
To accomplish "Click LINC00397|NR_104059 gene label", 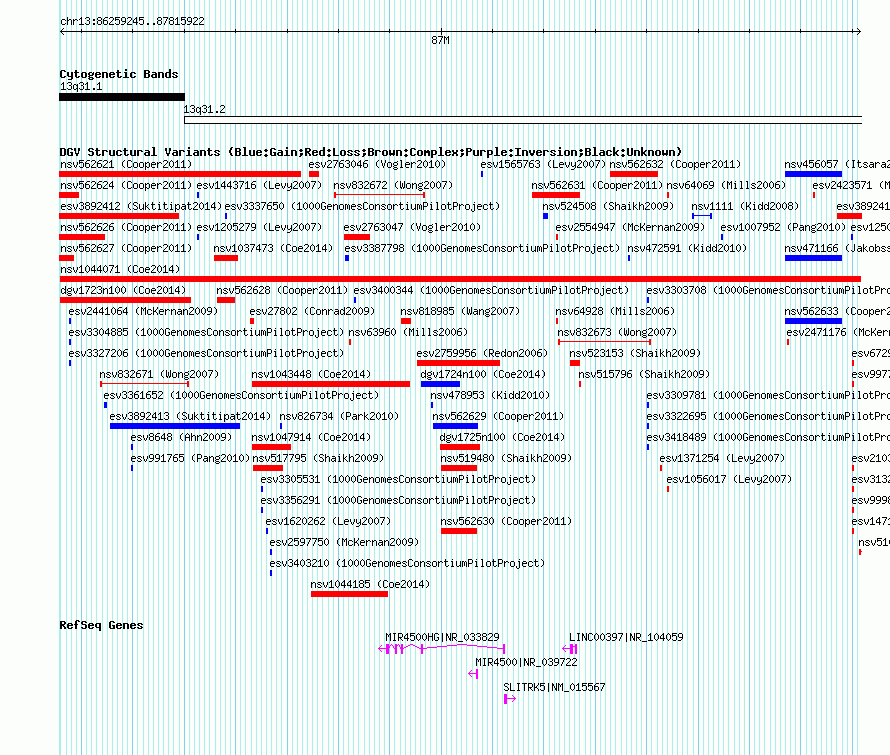I will (x=626, y=637).
